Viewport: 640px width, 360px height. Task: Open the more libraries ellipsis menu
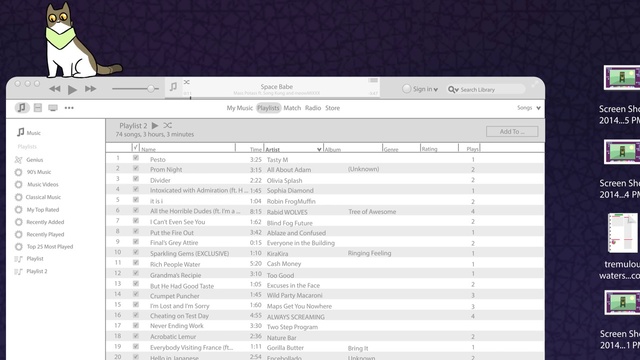pyautogui.click(x=69, y=108)
